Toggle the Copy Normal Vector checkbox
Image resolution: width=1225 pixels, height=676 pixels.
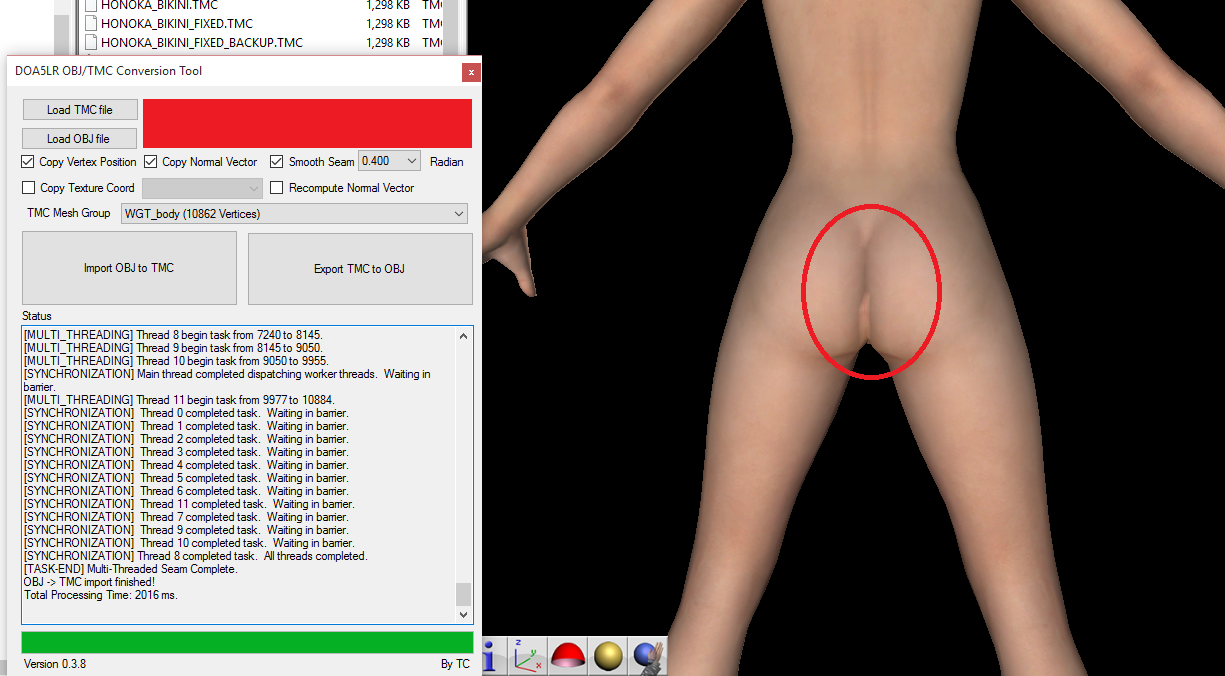(x=151, y=162)
